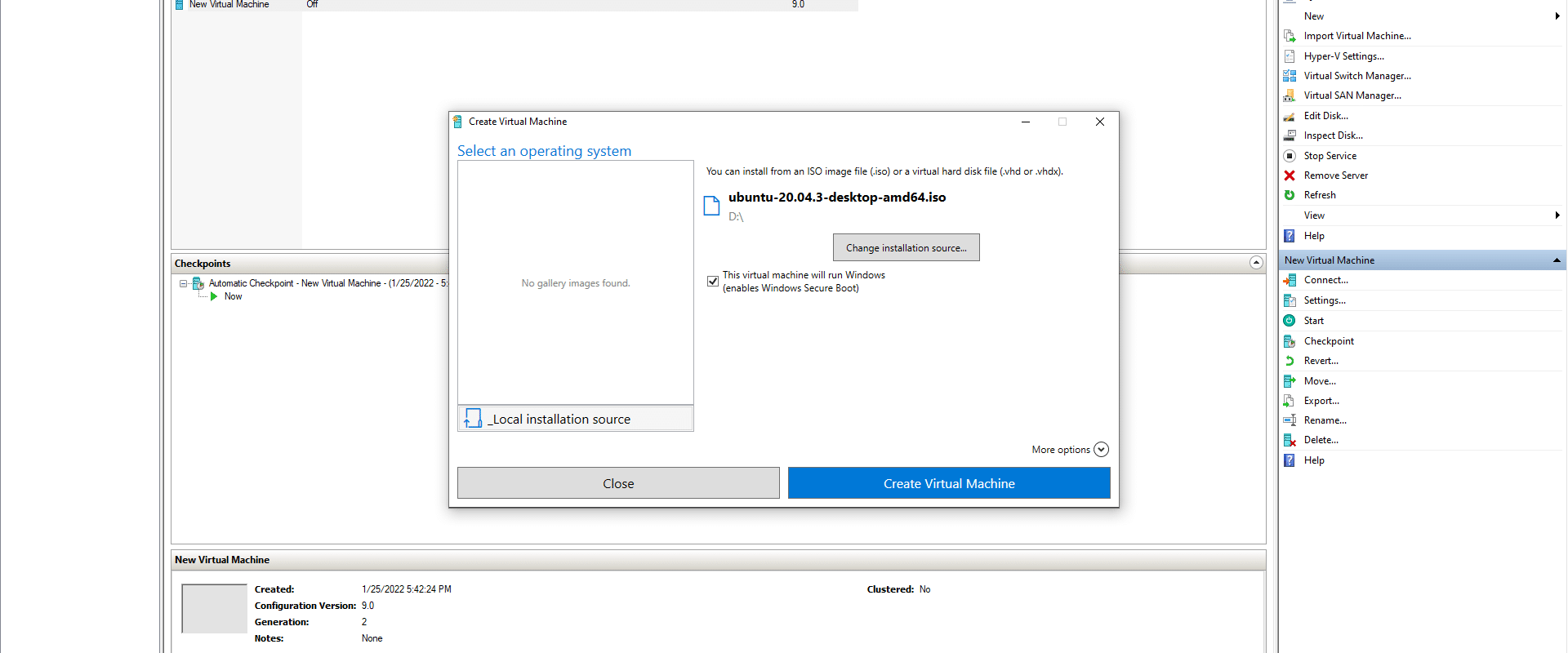Close the Create Virtual Machine dialog window

coord(1100,122)
